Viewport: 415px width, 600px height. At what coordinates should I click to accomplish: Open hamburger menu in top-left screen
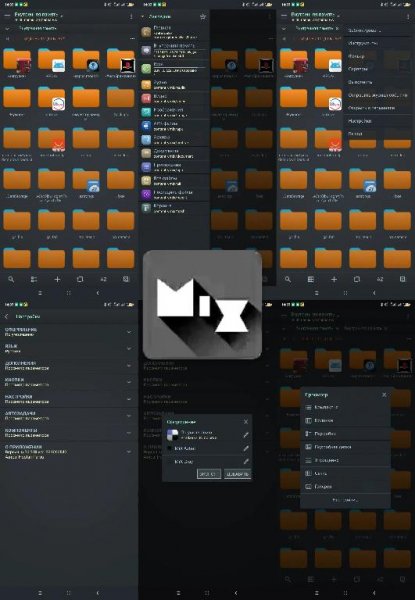click(7, 16)
